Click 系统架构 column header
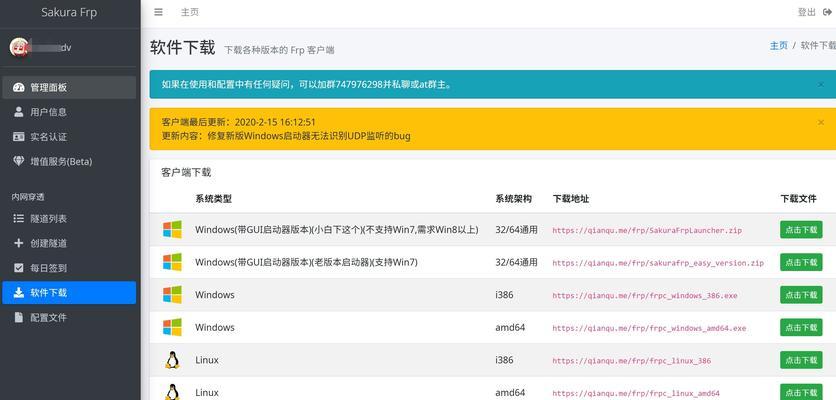The width and height of the screenshot is (836, 400). (x=513, y=198)
